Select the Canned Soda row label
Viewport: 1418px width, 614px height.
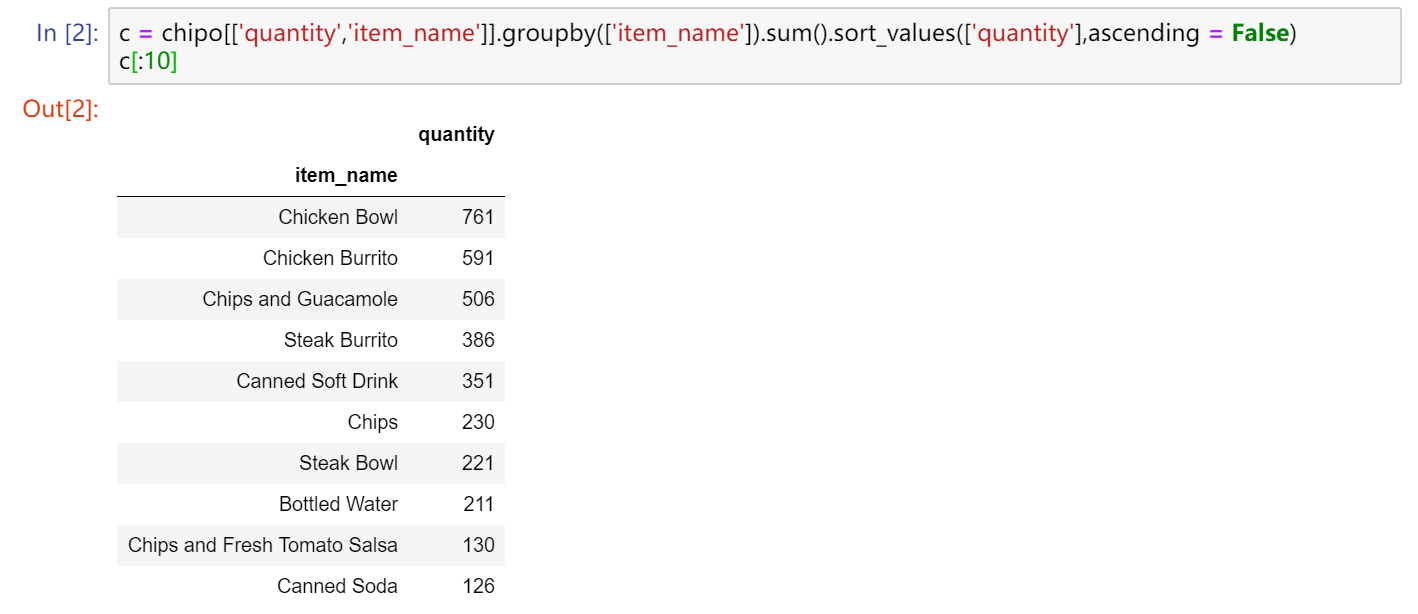click(337, 586)
